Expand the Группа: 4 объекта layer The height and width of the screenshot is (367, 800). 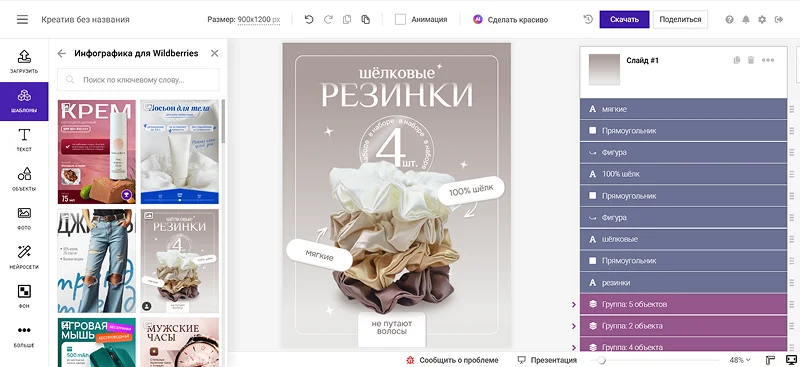[x=574, y=347]
